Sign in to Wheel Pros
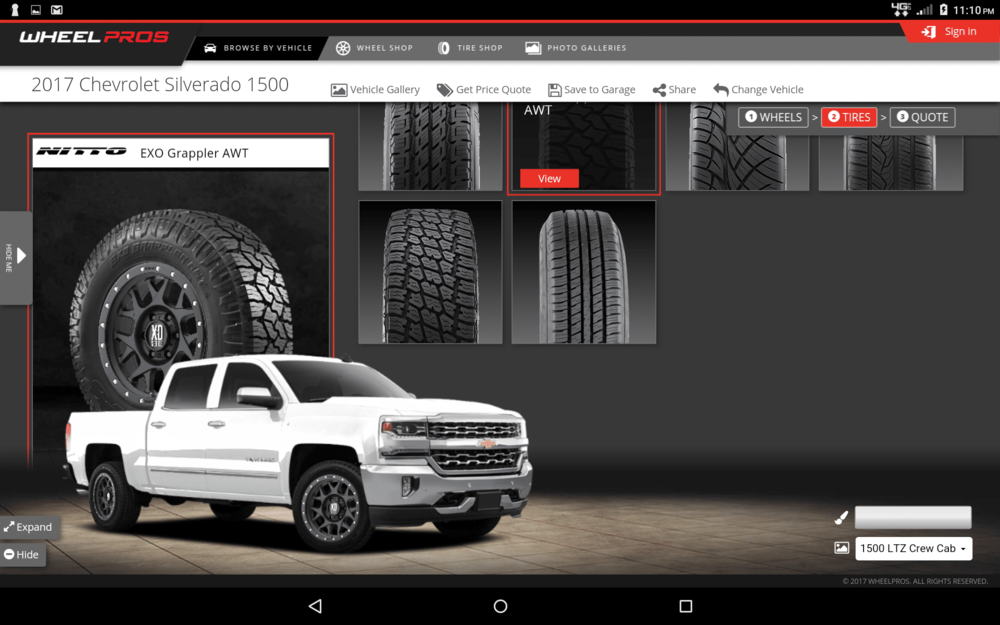The width and height of the screenshot is (1000, 625). pos(951,30)
